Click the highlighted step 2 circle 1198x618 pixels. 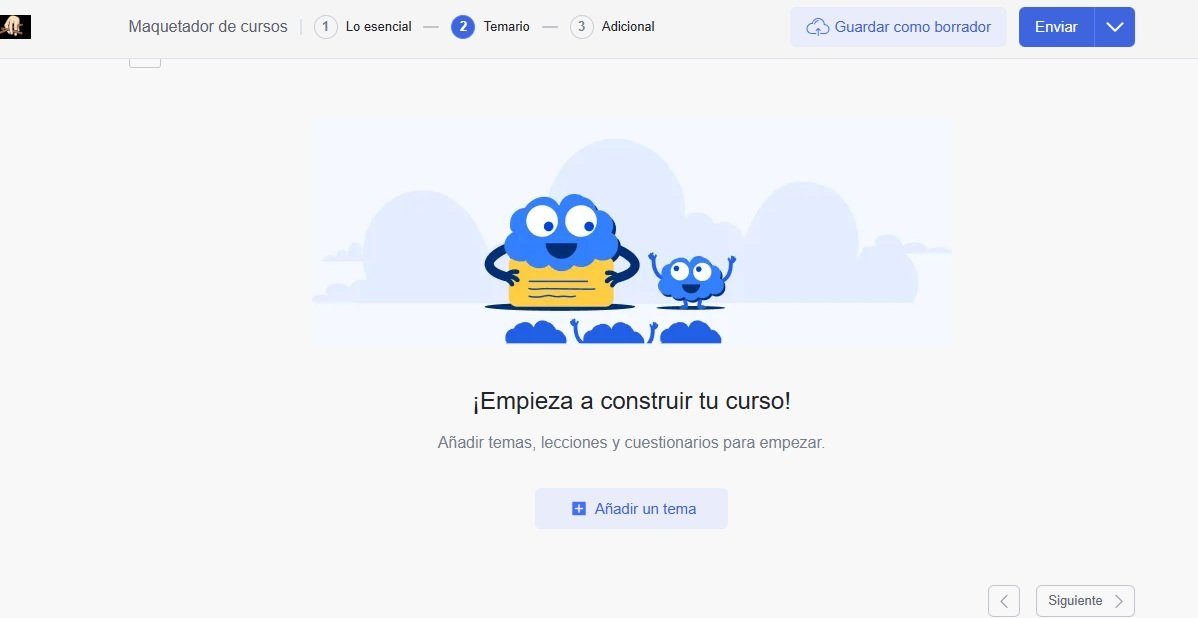point(463,27)
